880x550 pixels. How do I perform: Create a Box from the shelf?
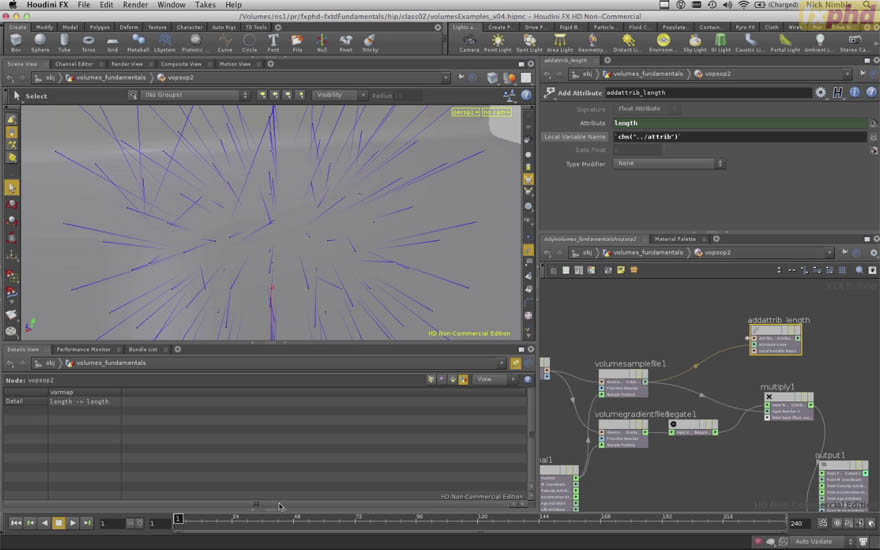point(16,42)
